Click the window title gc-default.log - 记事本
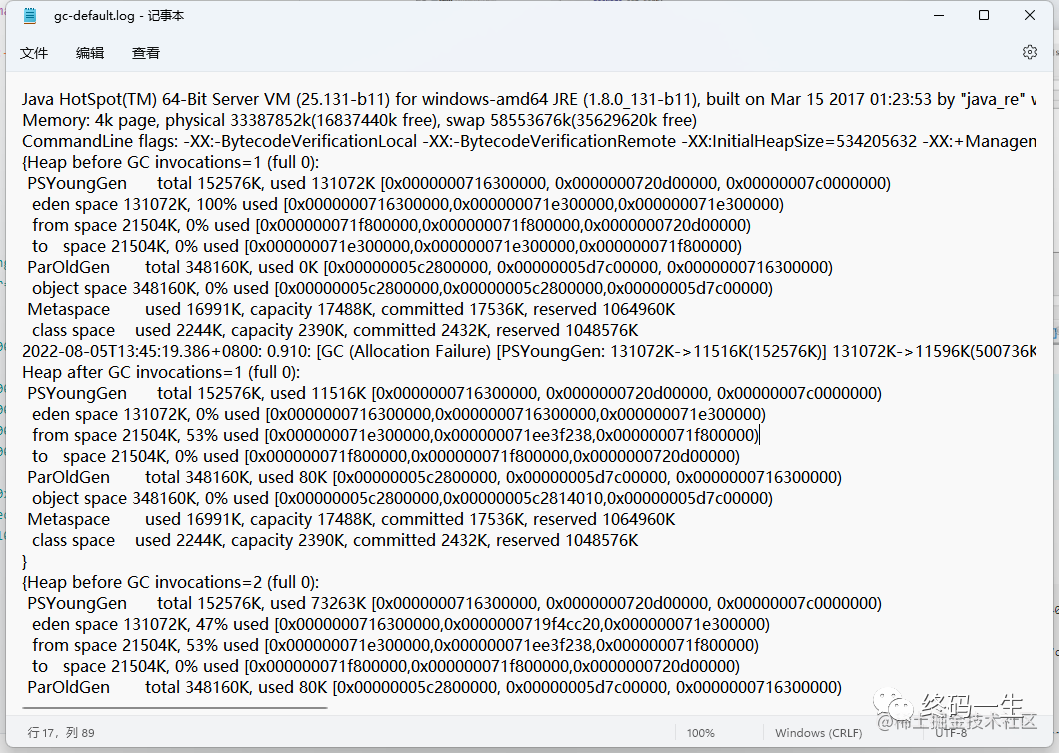Image resolution: width=1059 pixels, height=753 pixels. [x=119, y=16]
